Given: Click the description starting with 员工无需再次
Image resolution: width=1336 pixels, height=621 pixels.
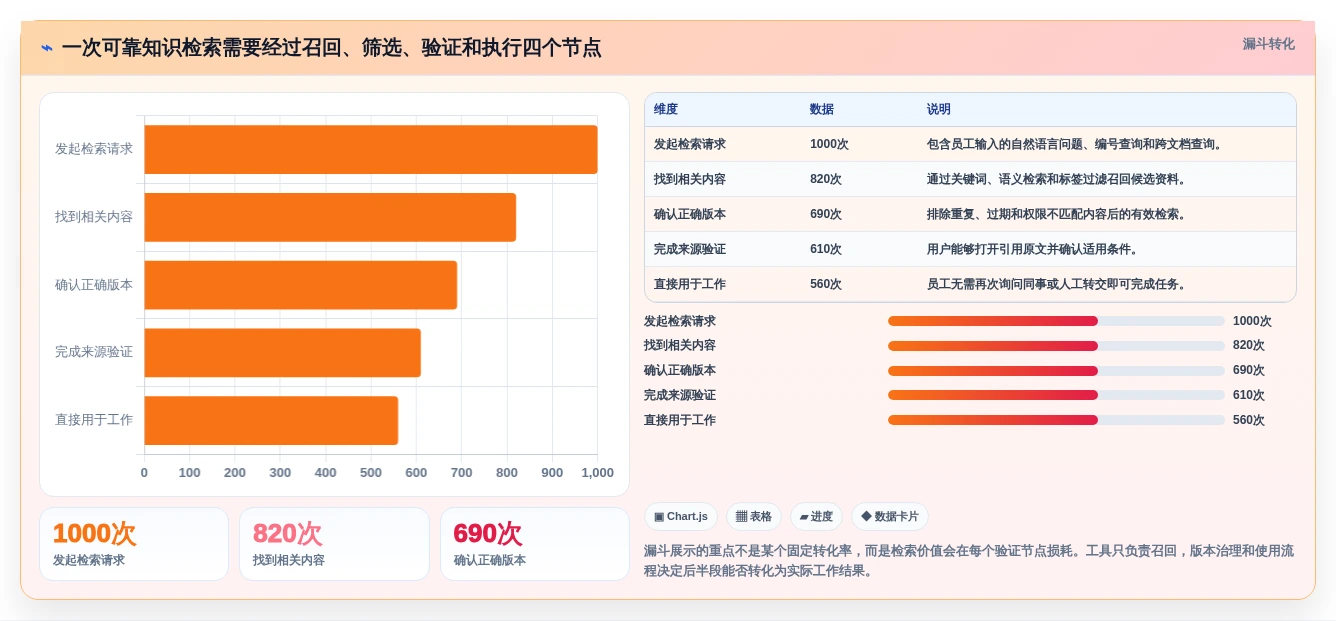Looking at the screenshot, I should pyautogui.click(x=1057, y=284).
